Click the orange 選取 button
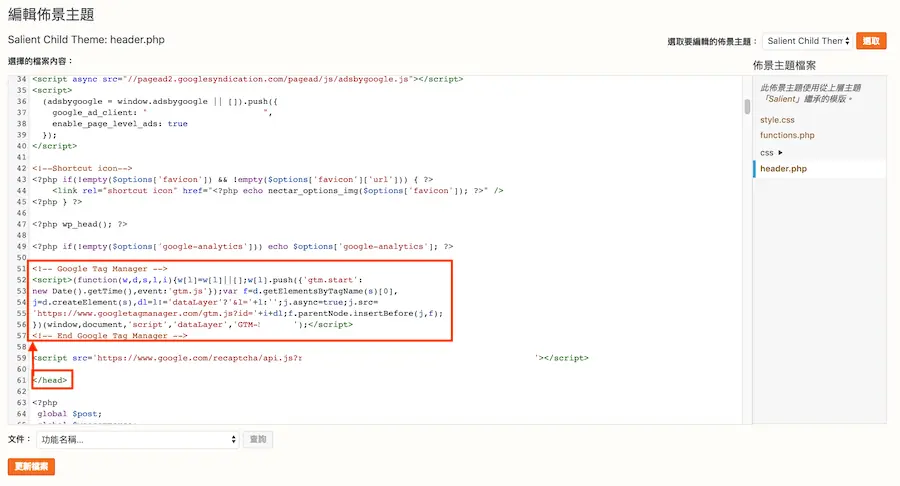Screen dimensions: 900x486 coord(871,41)
